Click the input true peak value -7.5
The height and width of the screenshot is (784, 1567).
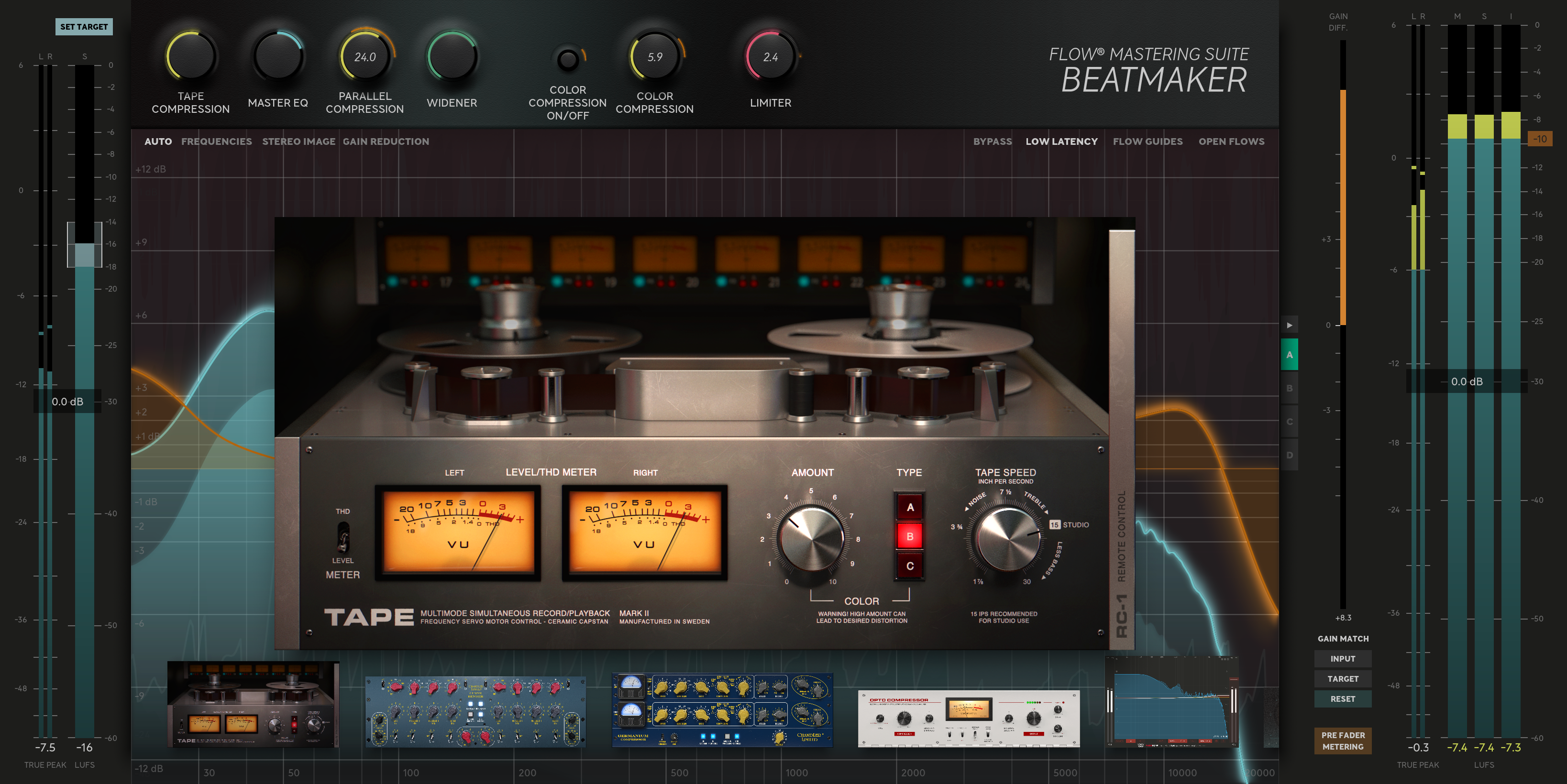coord(45,748)
